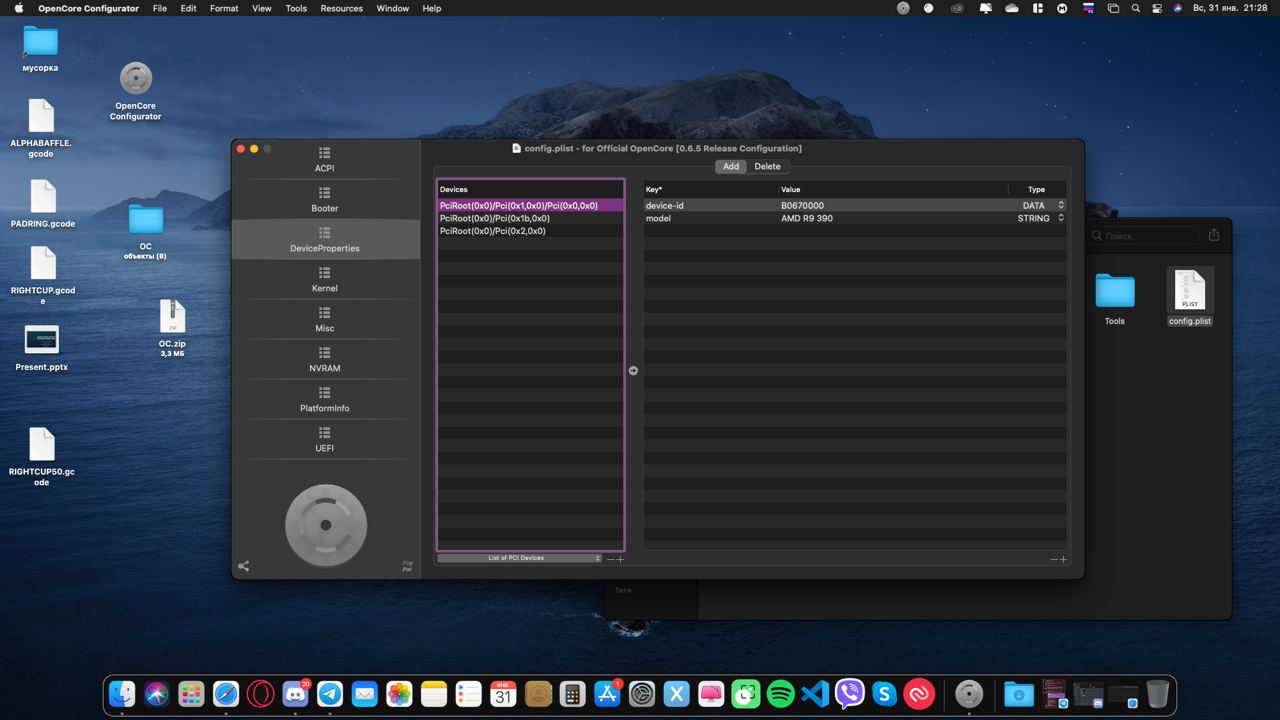
Task: Open Visual Studio Code from the Dock
Action: point(815,694)
